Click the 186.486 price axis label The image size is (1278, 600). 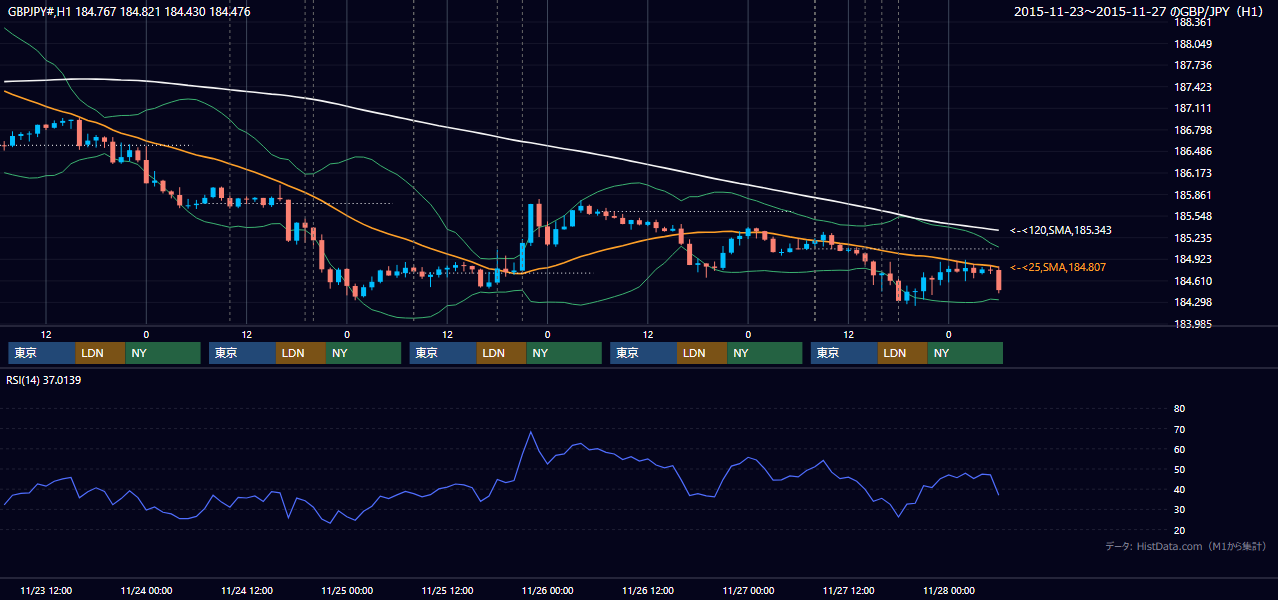coord(1193,151)
